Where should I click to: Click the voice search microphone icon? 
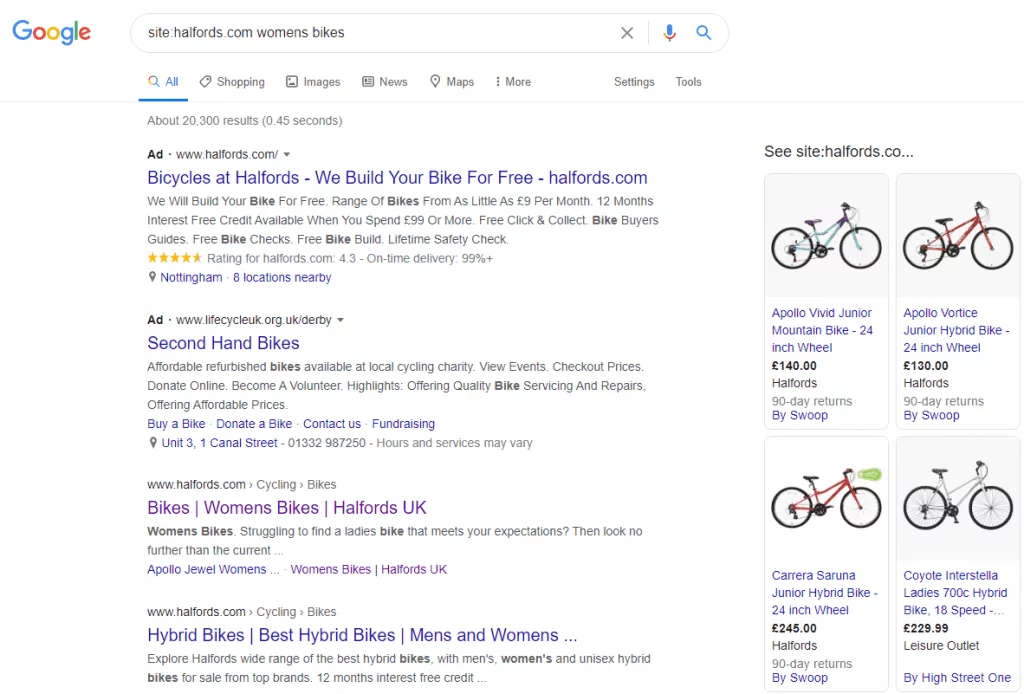tap(670, 32)
